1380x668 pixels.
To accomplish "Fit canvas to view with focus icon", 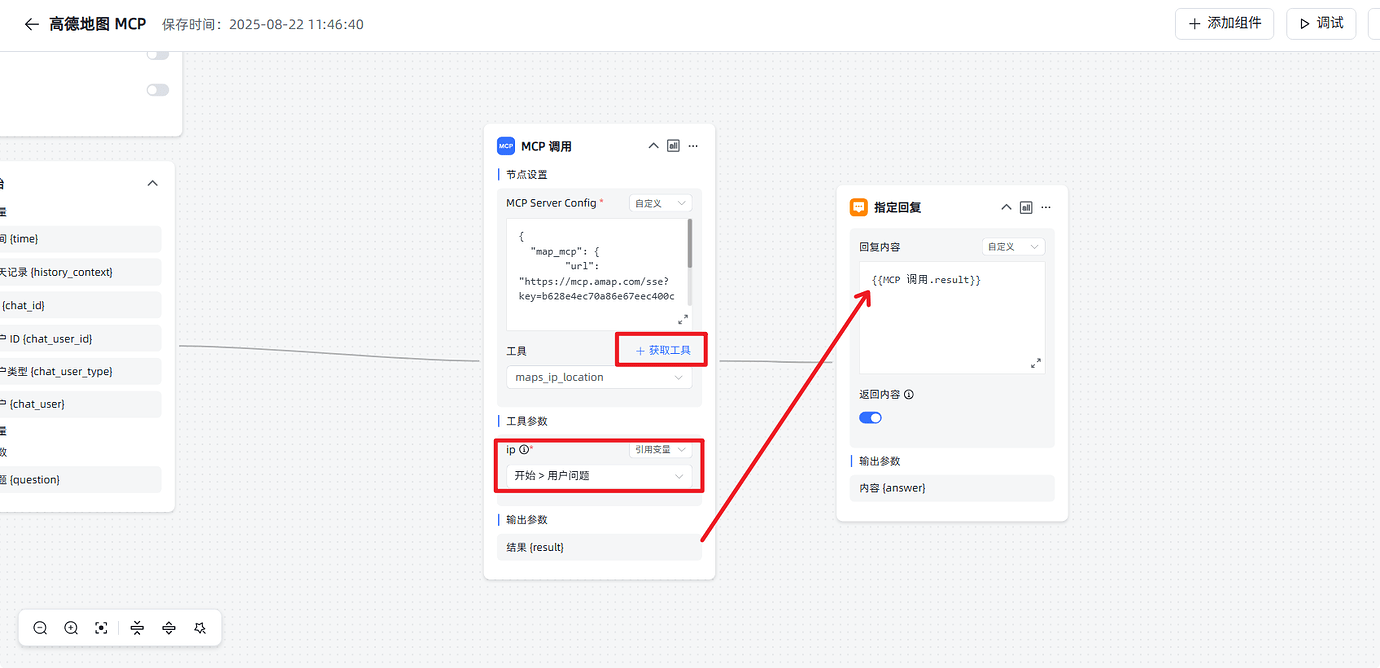I will pyautogui.click(x=101, y=628).
